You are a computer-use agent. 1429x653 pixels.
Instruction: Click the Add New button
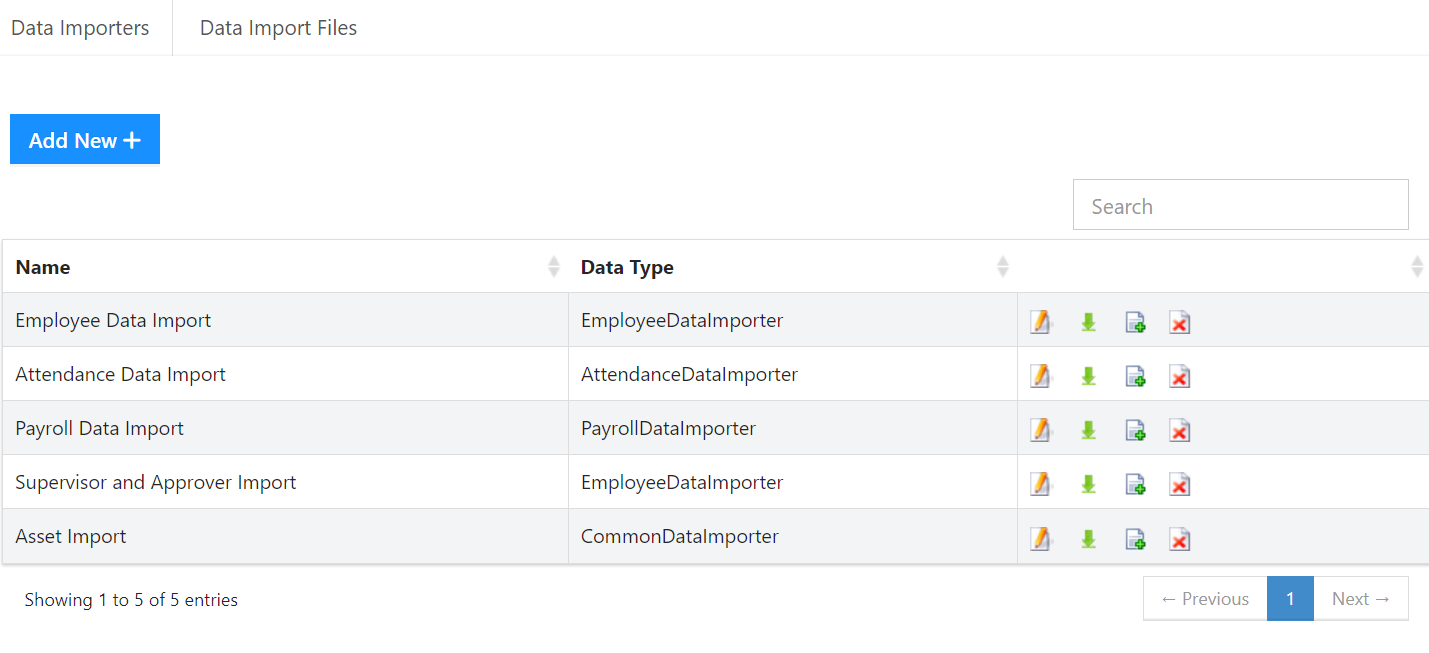pos(84,139)
